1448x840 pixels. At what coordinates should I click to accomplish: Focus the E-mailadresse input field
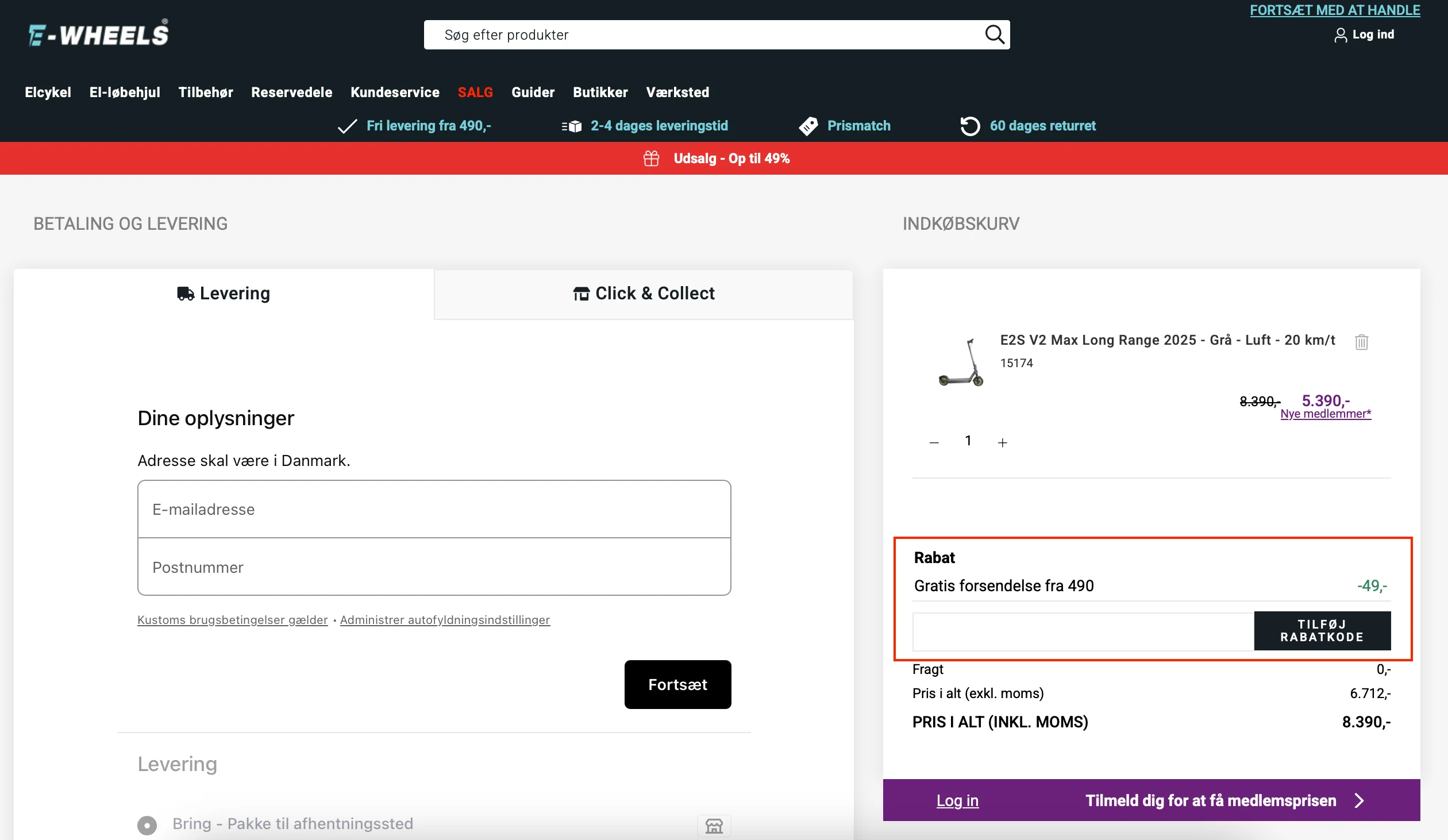tap(434, 510)
